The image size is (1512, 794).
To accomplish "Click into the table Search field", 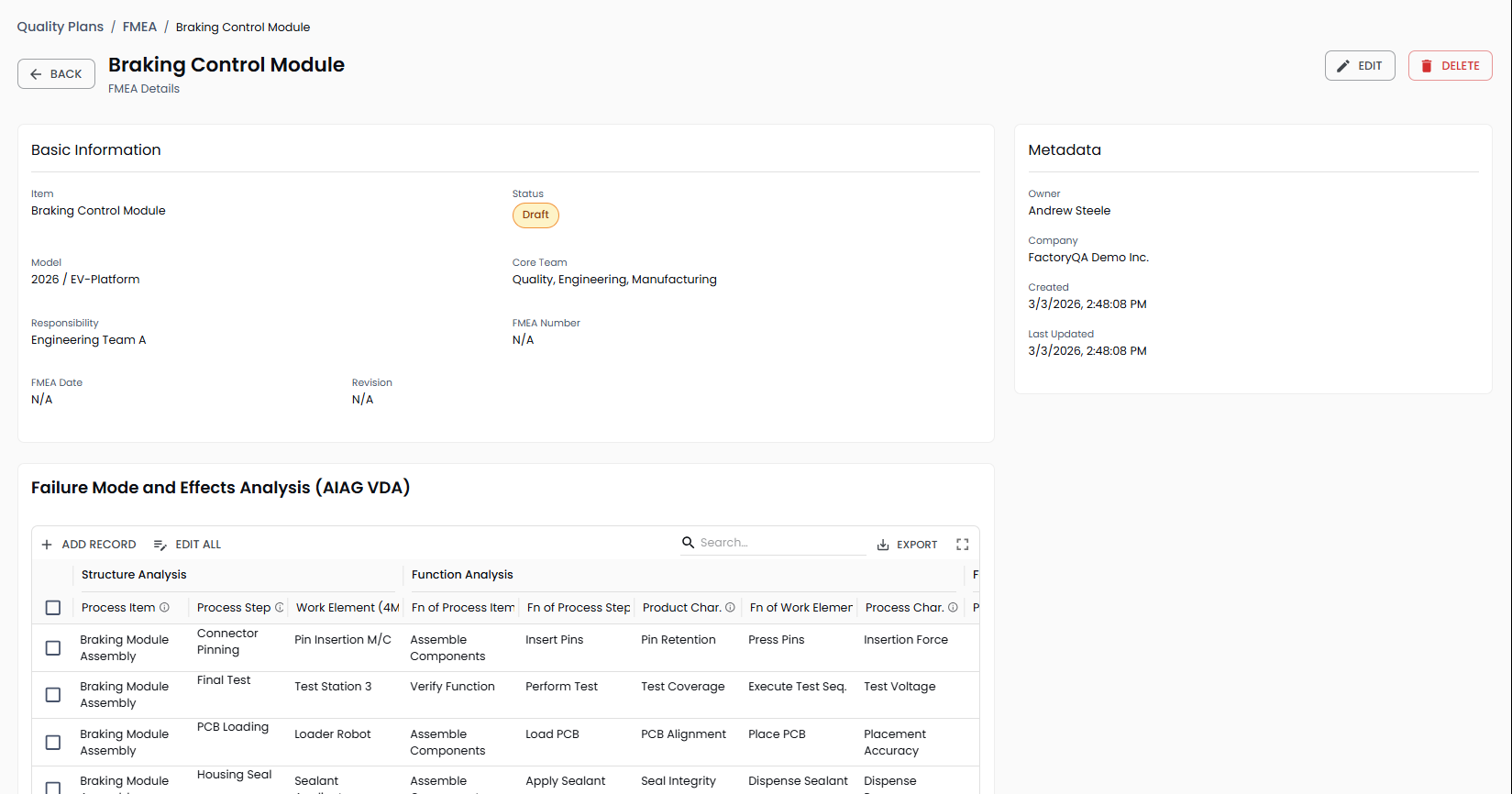I will click(779, 543).
